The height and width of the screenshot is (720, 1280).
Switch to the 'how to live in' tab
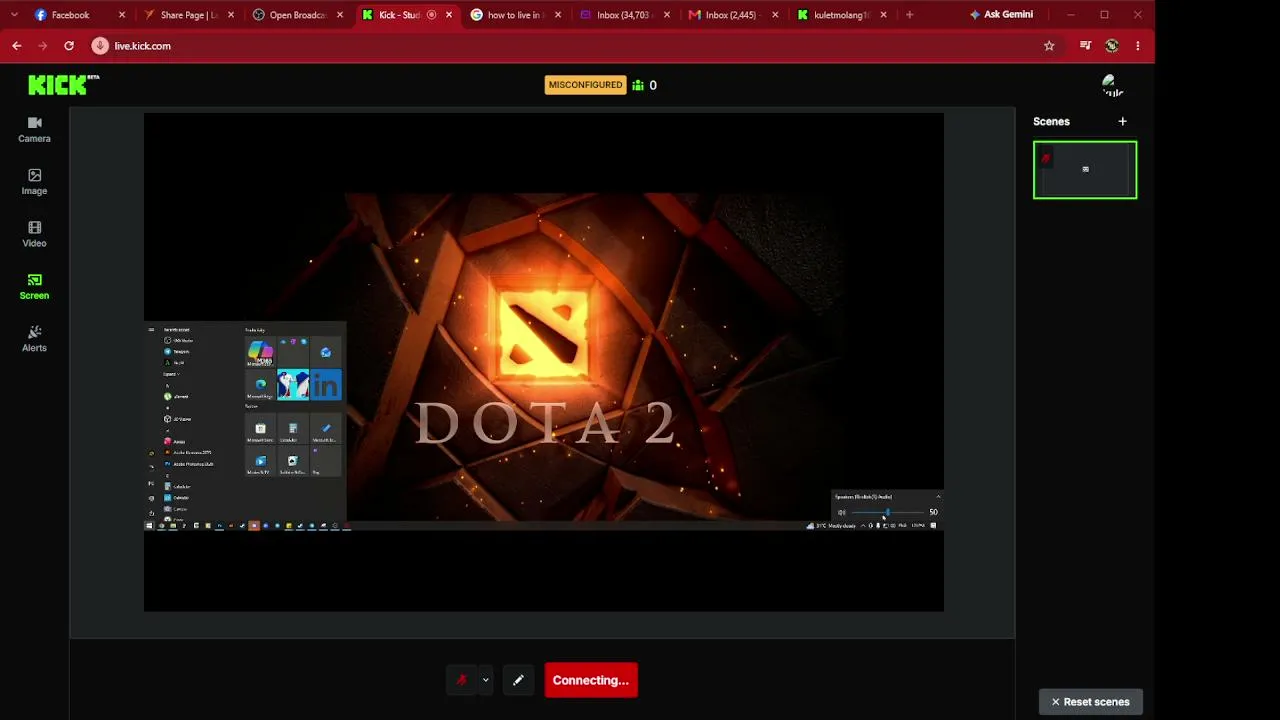(514, 15)
